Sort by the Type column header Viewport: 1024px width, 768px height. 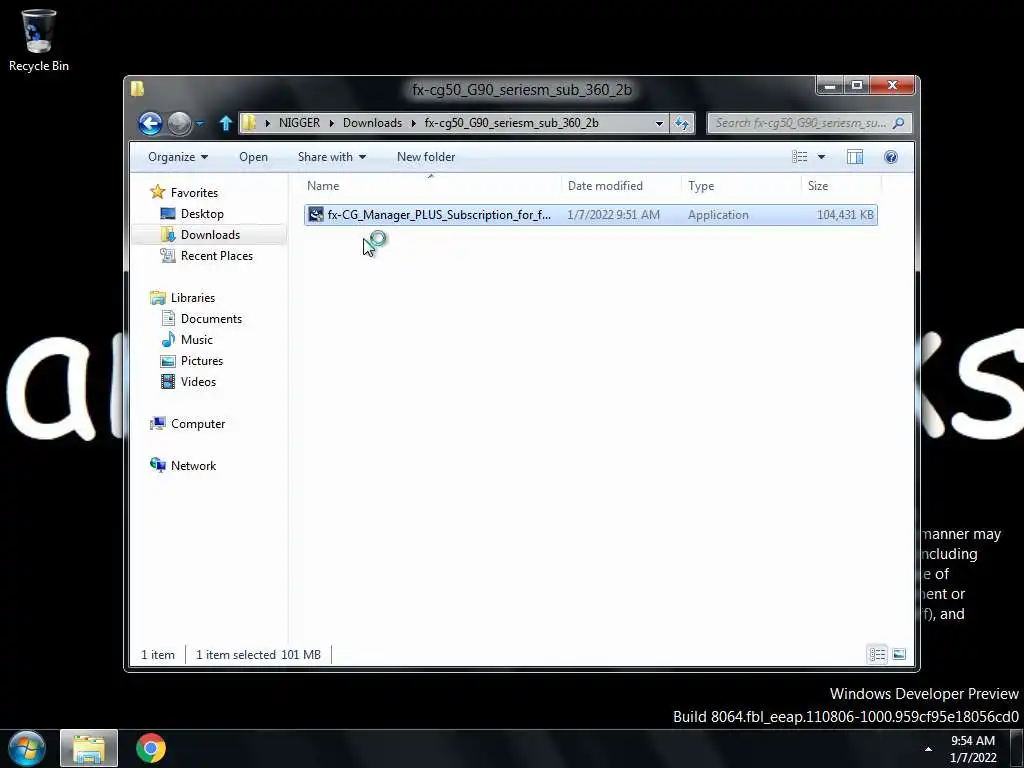741,186
